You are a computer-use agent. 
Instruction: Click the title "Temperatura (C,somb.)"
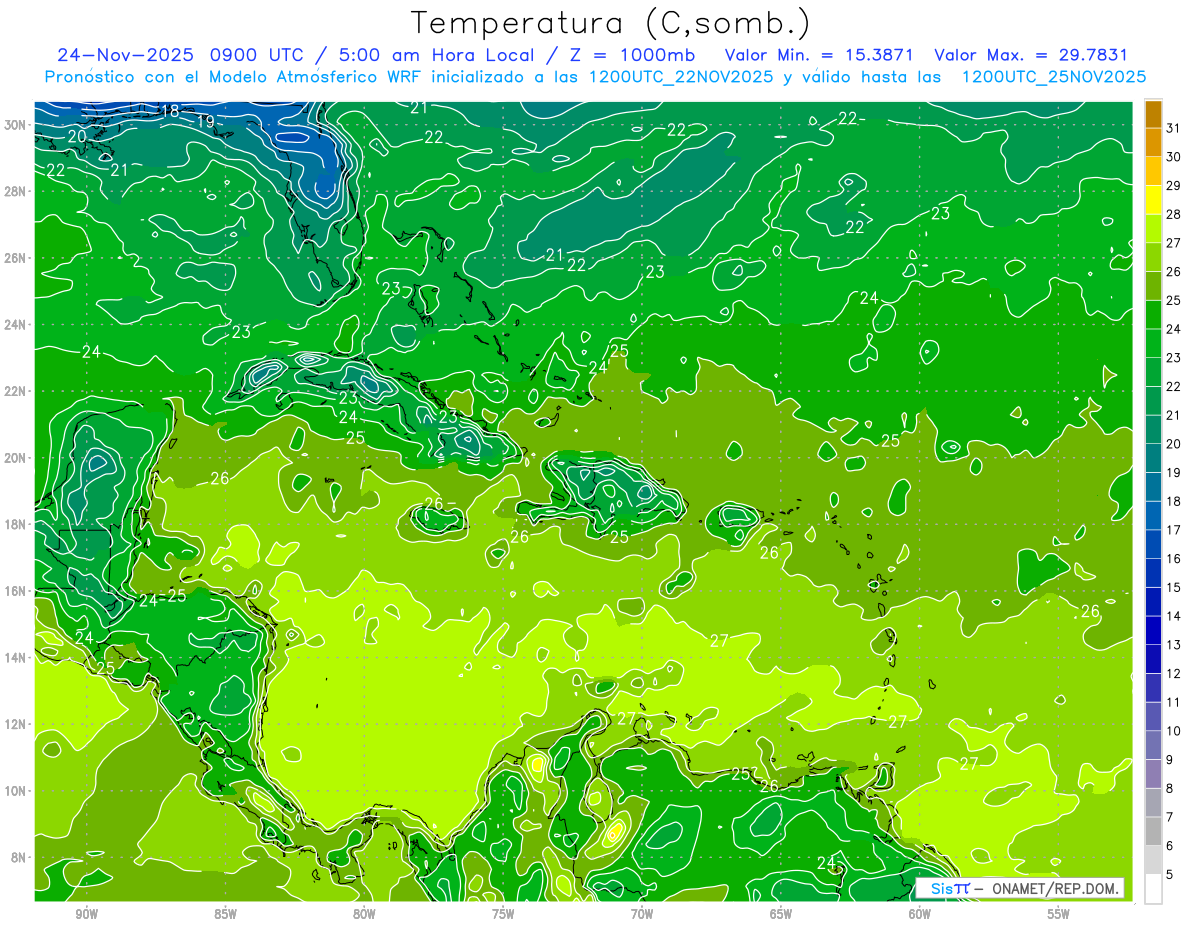pos(611,23)
